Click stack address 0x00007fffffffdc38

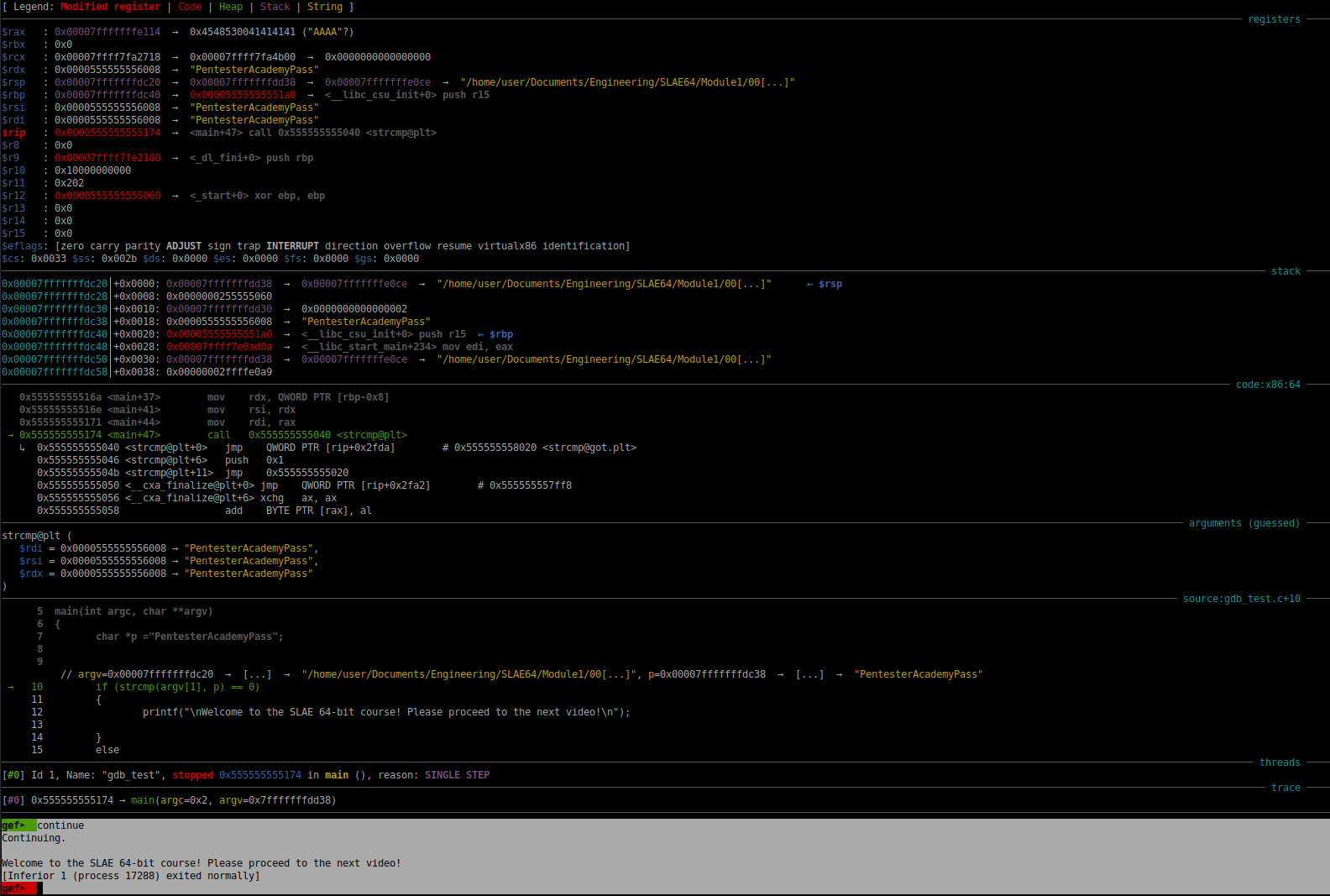[55, 322]
